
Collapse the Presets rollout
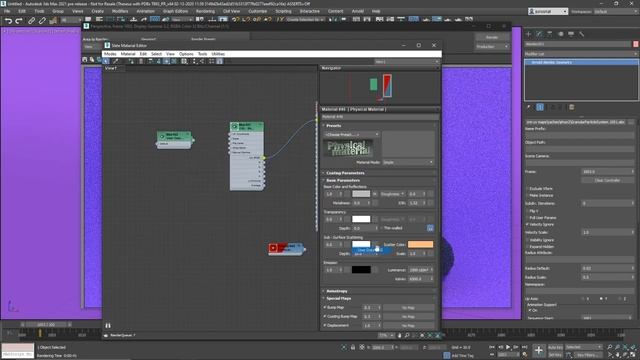[333, 126]
